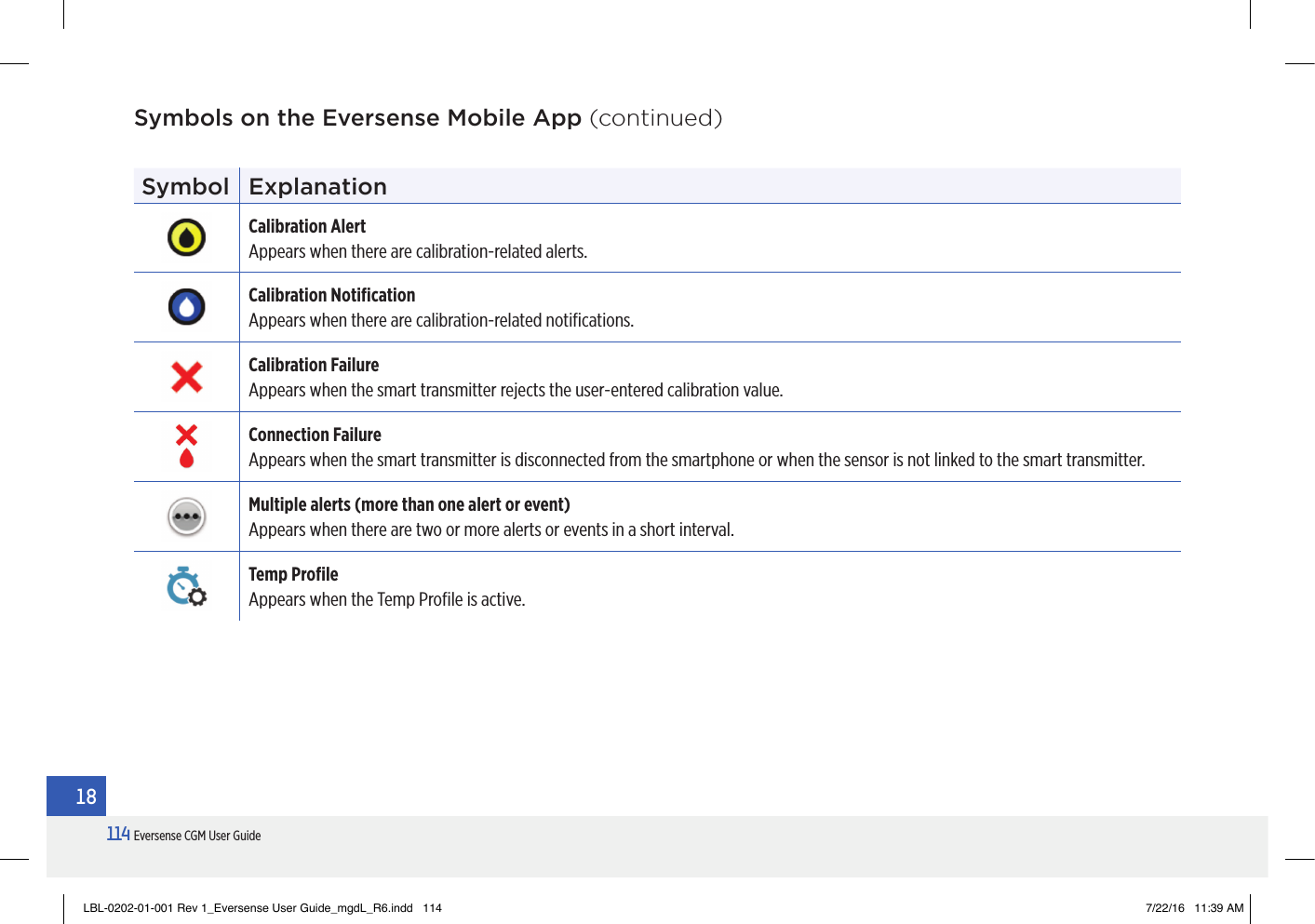Click the time stamp "11:39 AM"

point(1219,908)
